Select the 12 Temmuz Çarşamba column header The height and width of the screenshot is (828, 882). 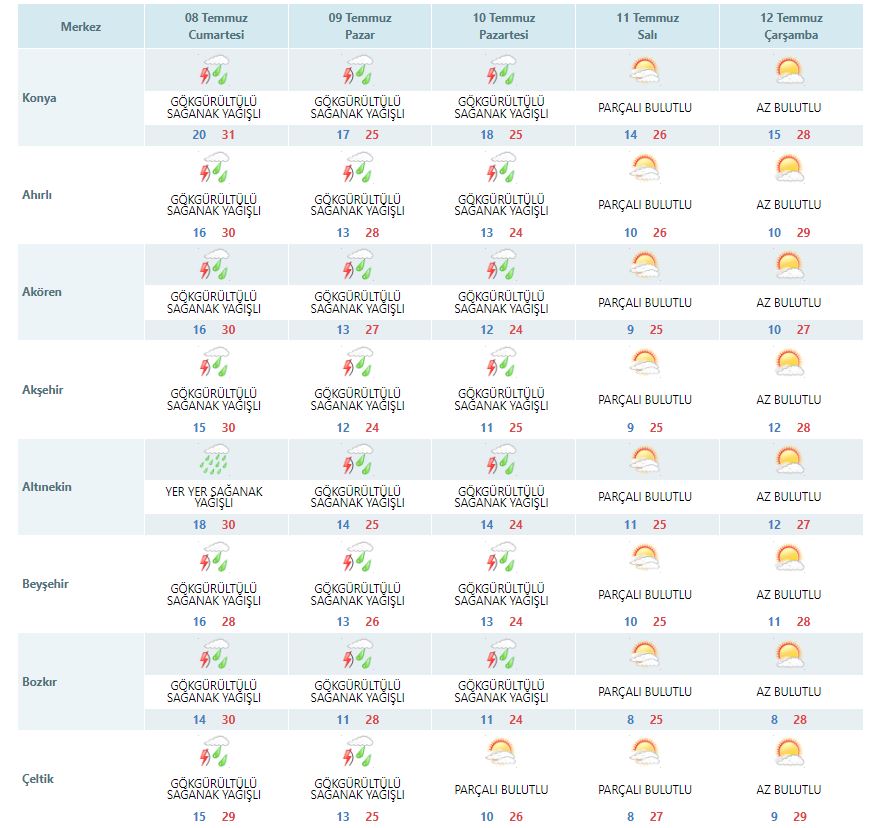789,26
